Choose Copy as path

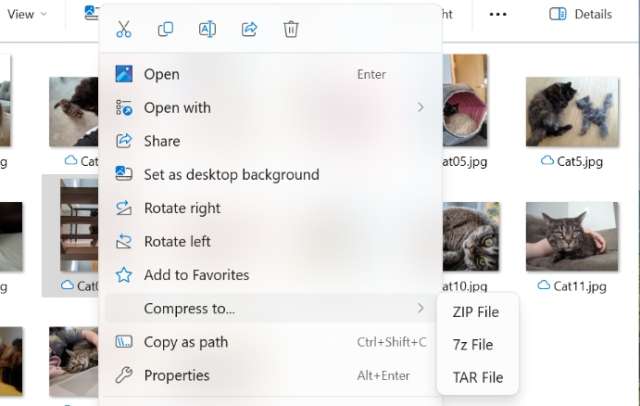point(185,342)
